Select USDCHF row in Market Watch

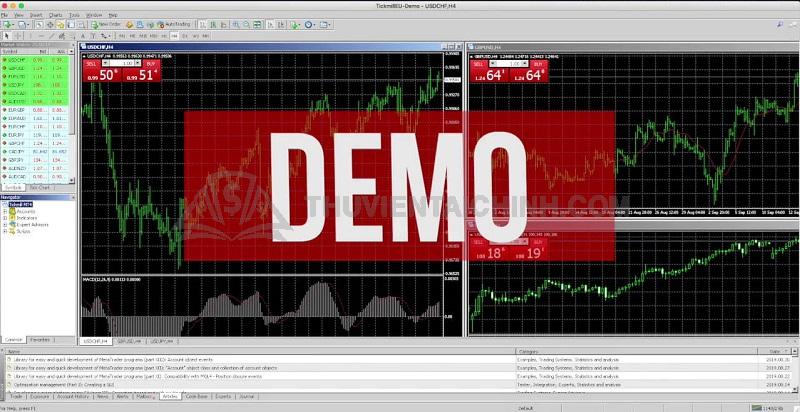[x=35, y=60]
